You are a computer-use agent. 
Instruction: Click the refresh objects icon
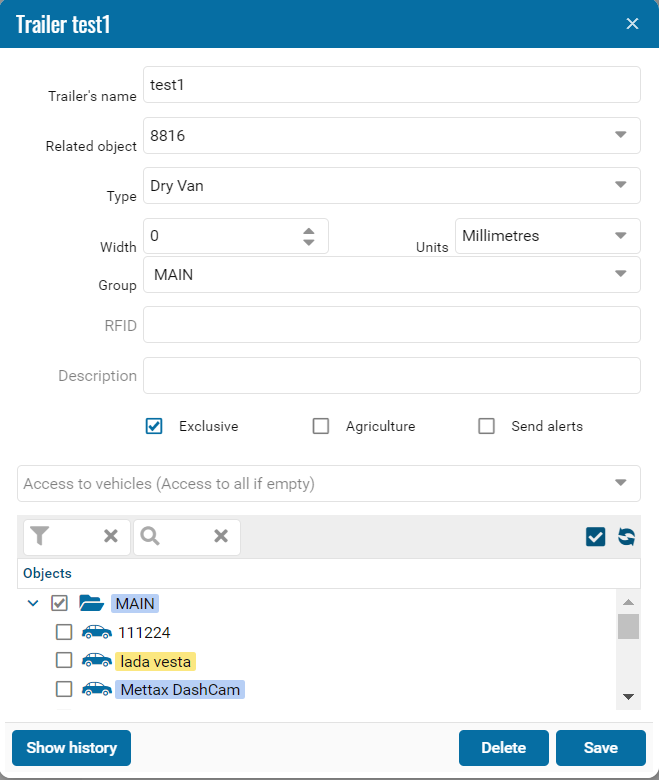coord(626,537)
